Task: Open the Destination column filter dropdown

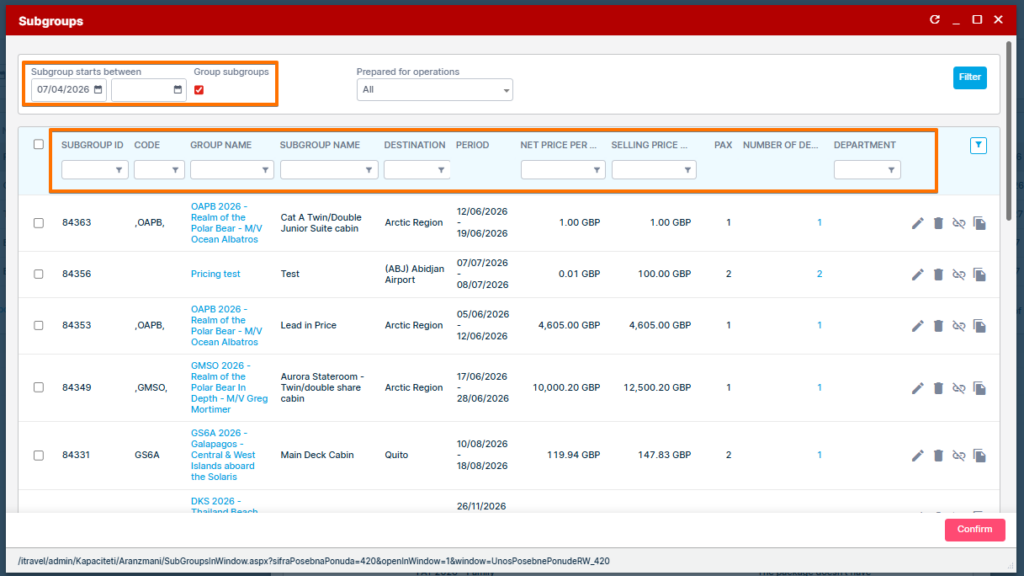Action: [x=416, y=170]
